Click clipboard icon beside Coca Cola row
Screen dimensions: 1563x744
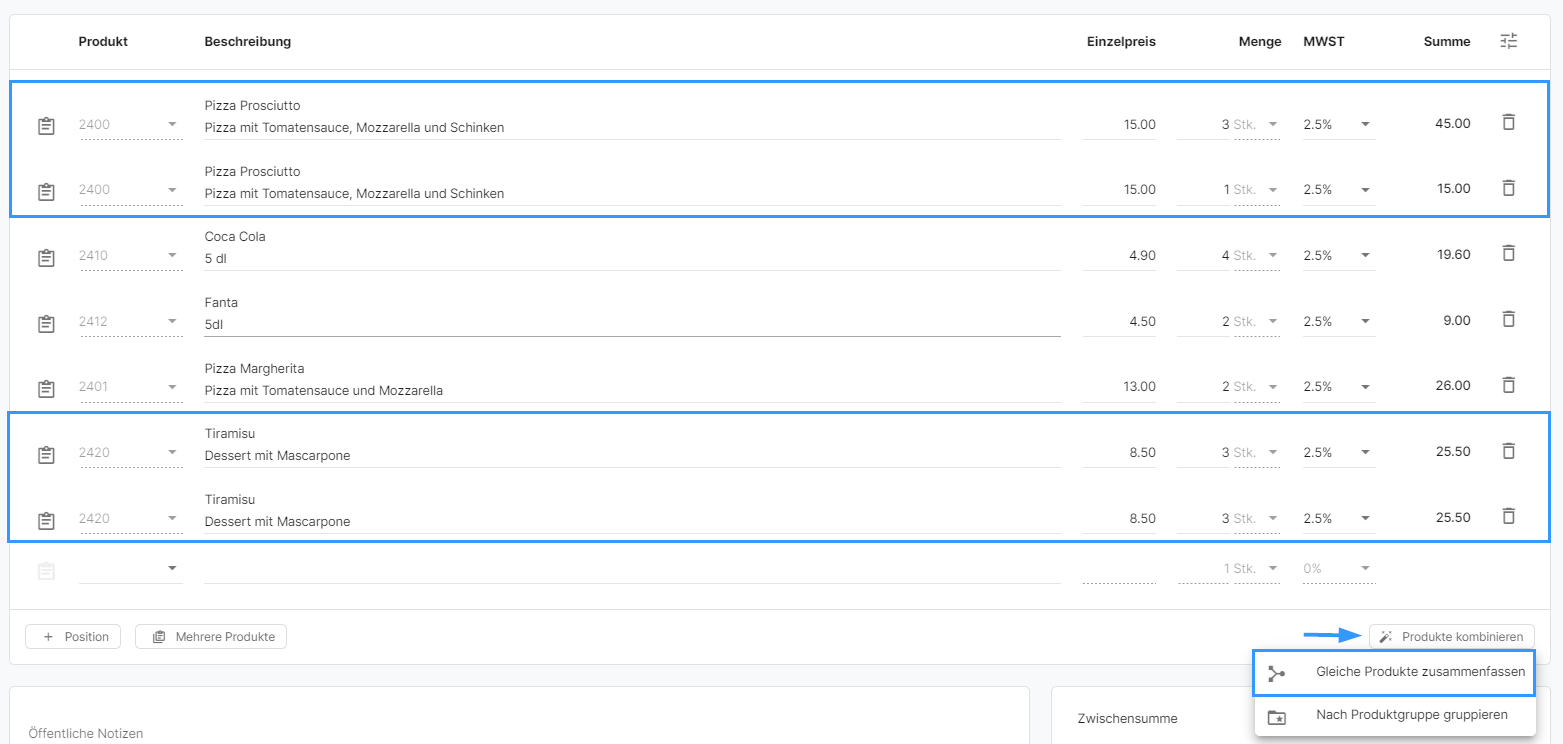[46, 257]
